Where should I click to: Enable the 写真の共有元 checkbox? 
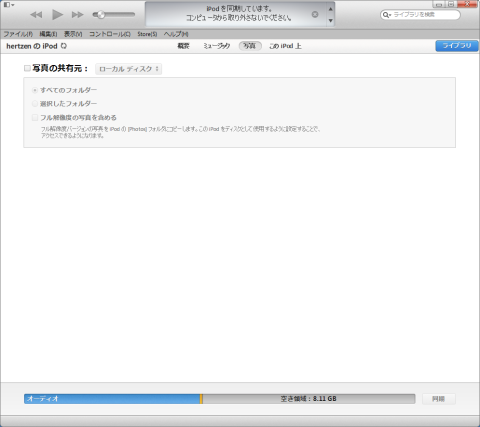[x=27, y=68]
